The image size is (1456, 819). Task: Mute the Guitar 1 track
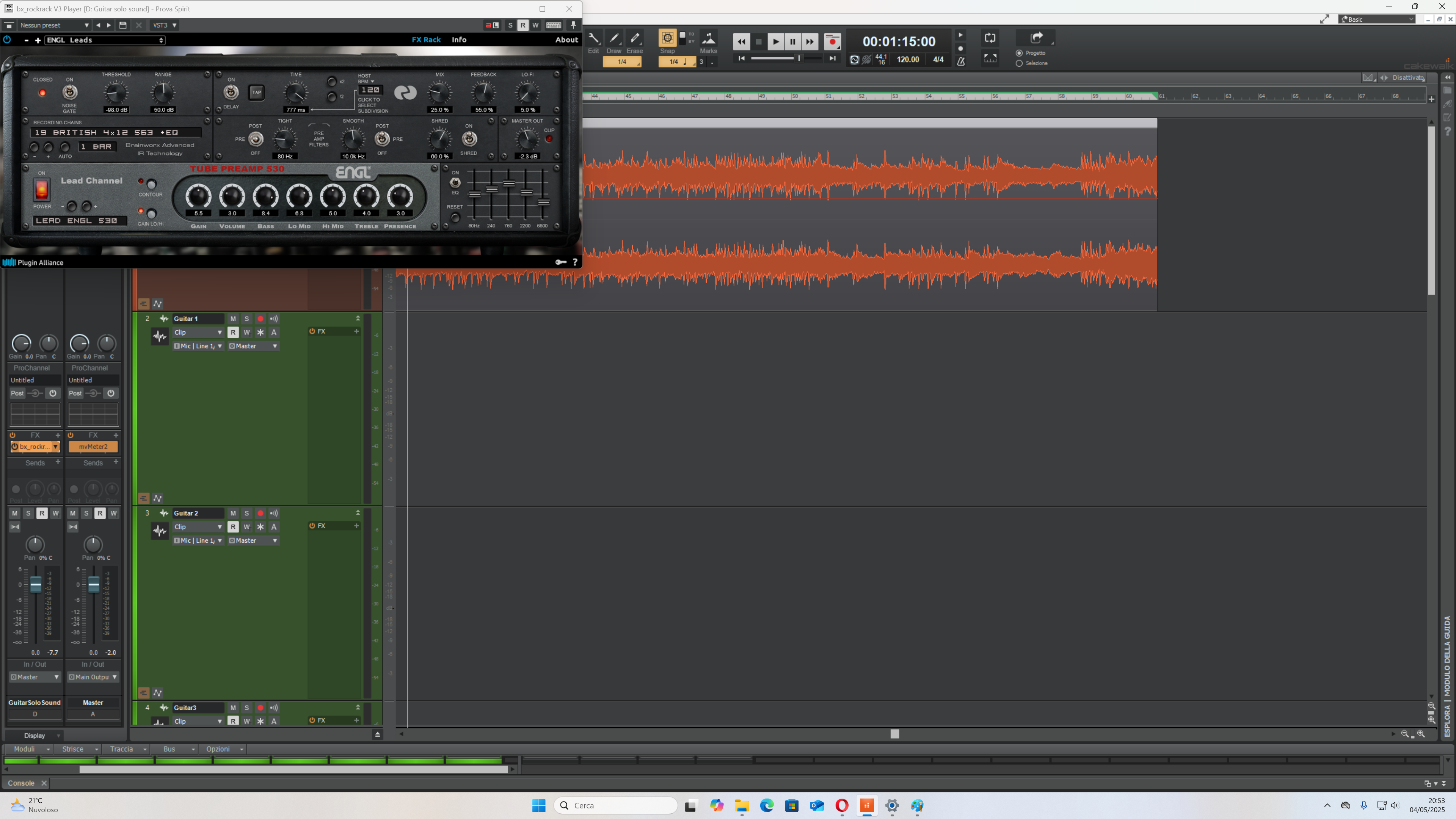pos(233,319)
